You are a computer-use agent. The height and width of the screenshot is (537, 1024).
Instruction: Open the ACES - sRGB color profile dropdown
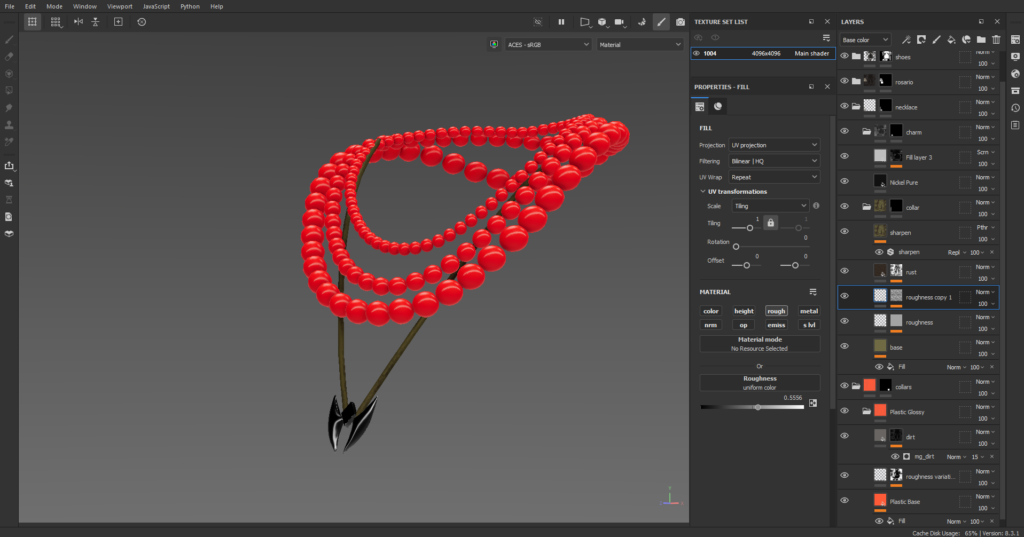coord(548,45)
